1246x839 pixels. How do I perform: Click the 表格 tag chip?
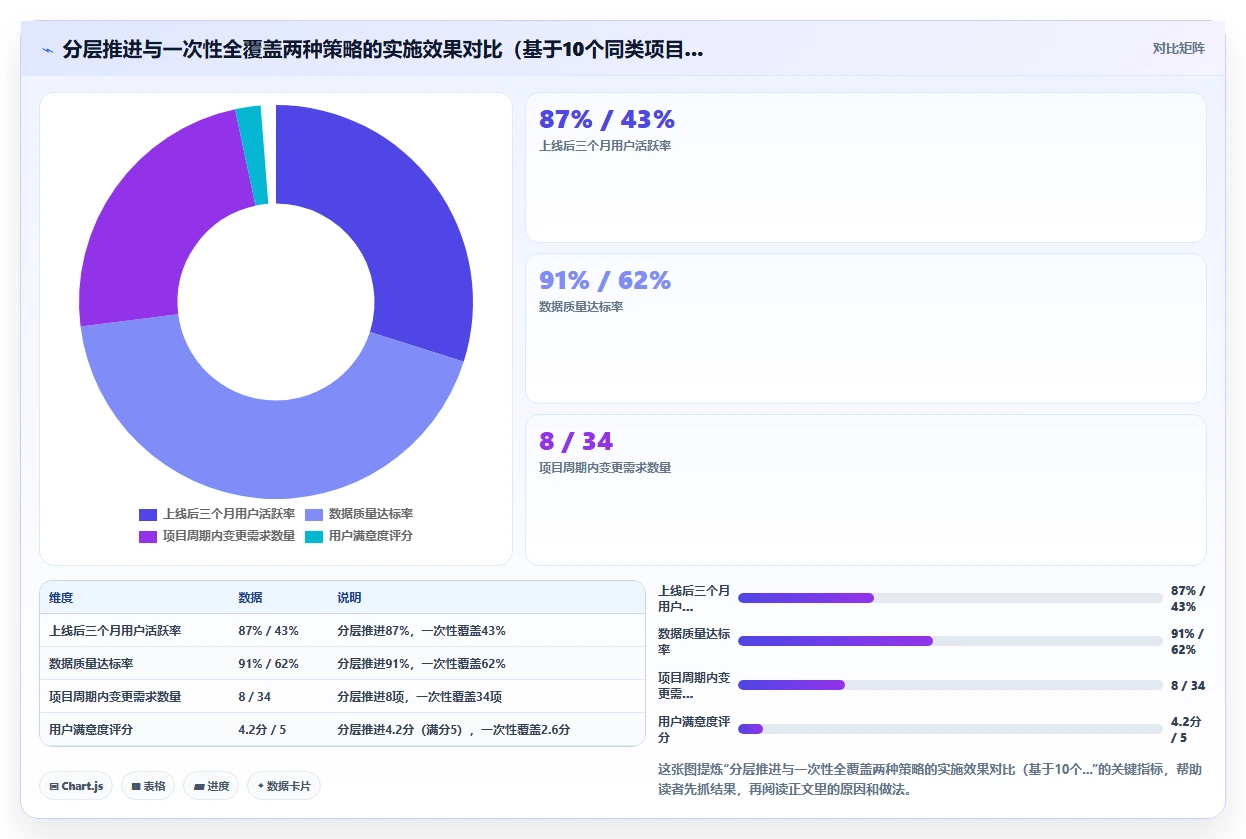point(148,786)
